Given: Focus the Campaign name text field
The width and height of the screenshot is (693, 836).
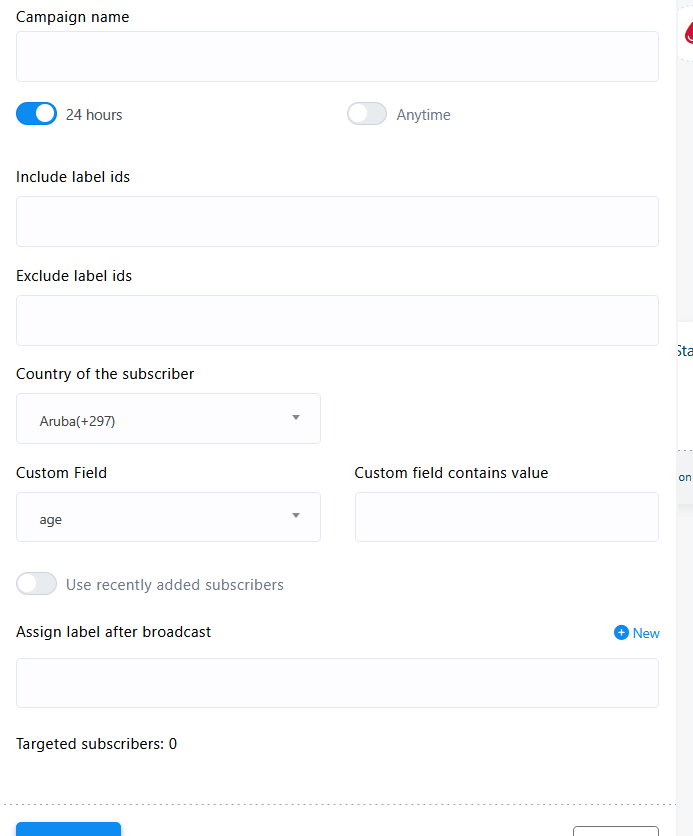Looking at the screenshot, I should point(337,57).
